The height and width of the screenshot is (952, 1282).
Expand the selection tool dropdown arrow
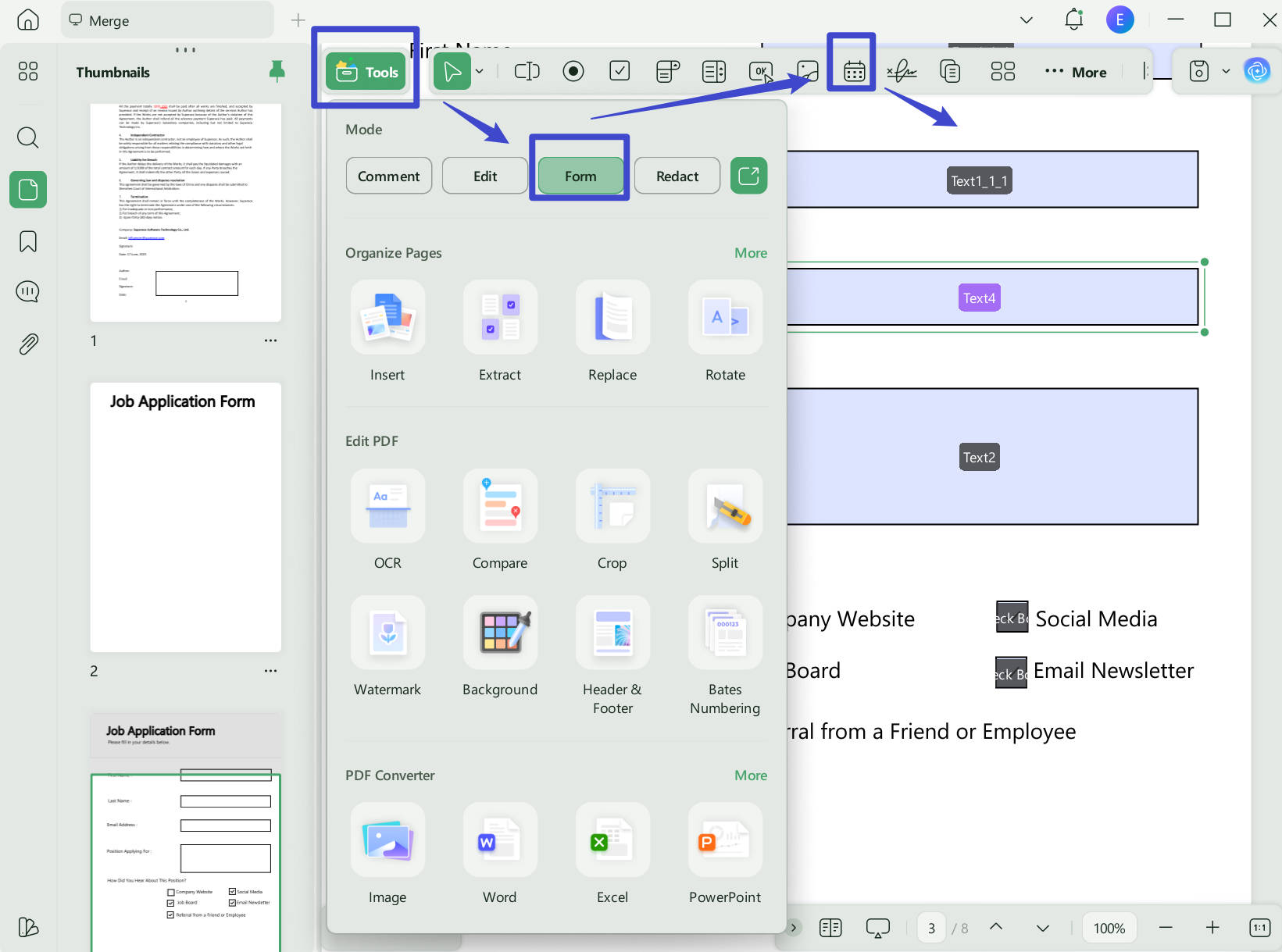[x=480, y=72]
